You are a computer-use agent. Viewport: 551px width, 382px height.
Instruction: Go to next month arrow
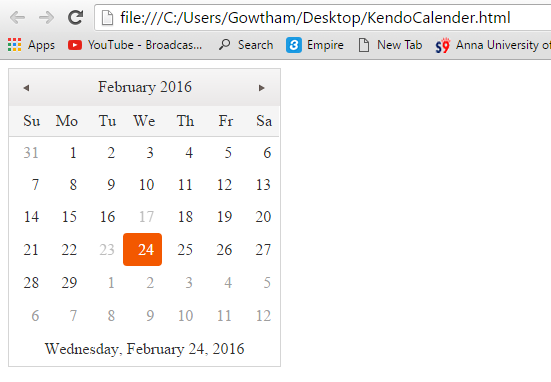click(x=261, y=88)
